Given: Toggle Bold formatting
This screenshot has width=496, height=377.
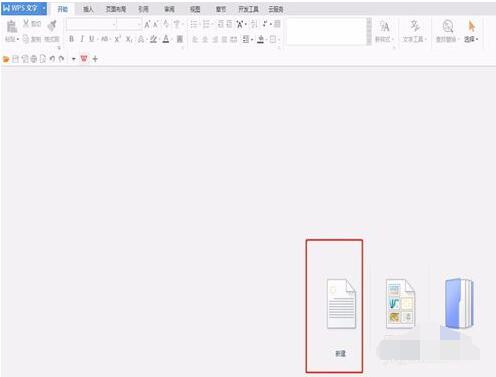Looking at the screenshot, I should (71, 39).
